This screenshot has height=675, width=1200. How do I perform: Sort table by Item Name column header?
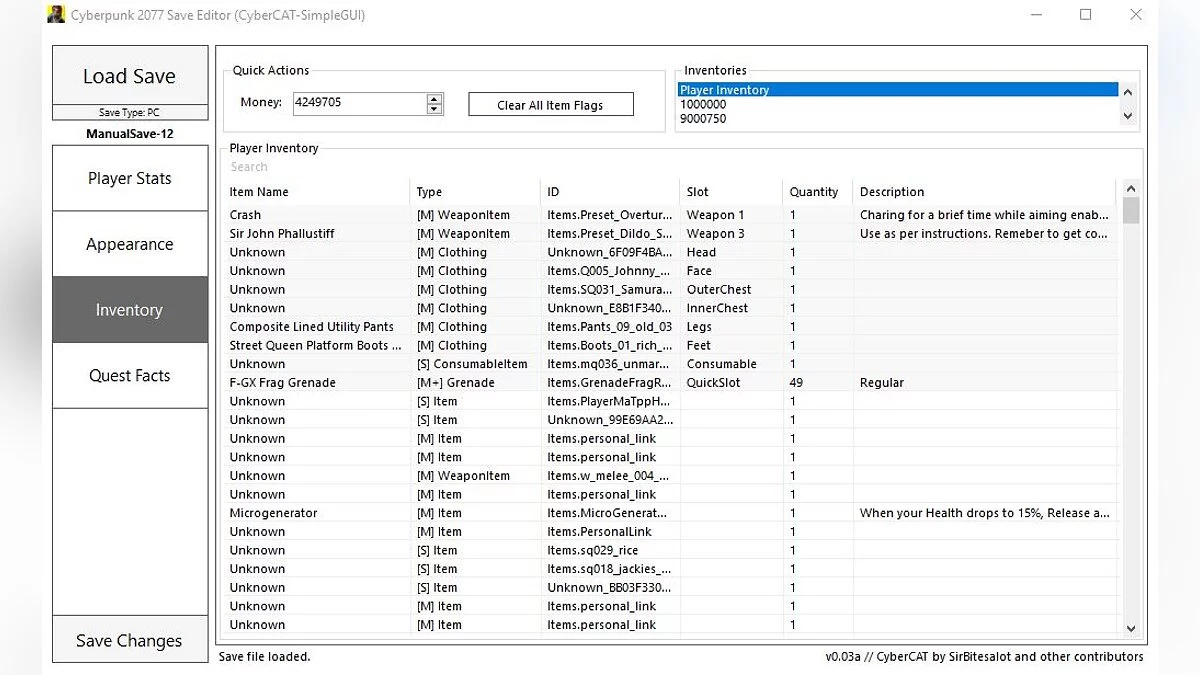259,192
